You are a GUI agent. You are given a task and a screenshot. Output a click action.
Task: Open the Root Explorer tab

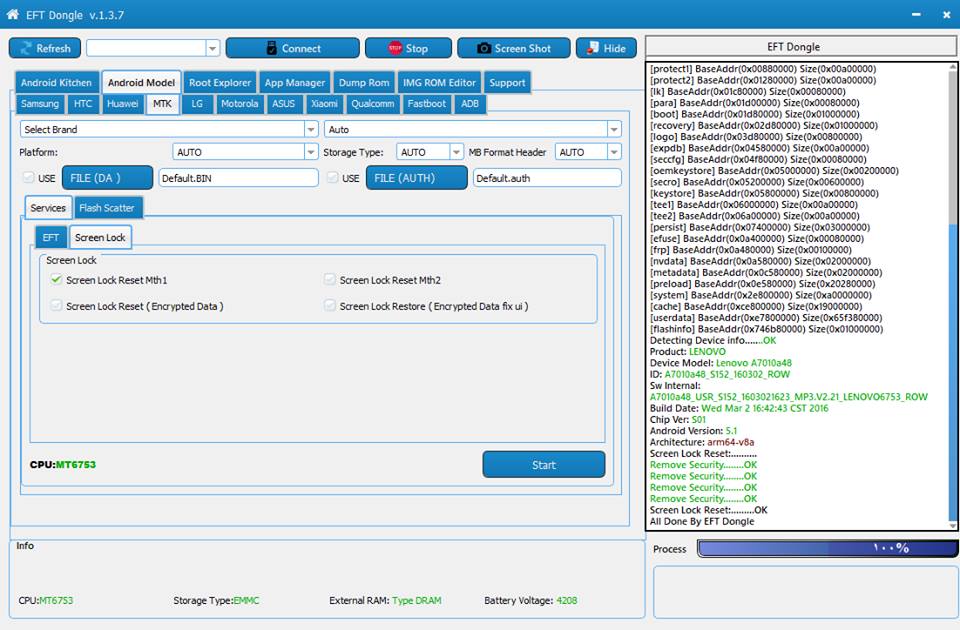click(x=220, y=83)
